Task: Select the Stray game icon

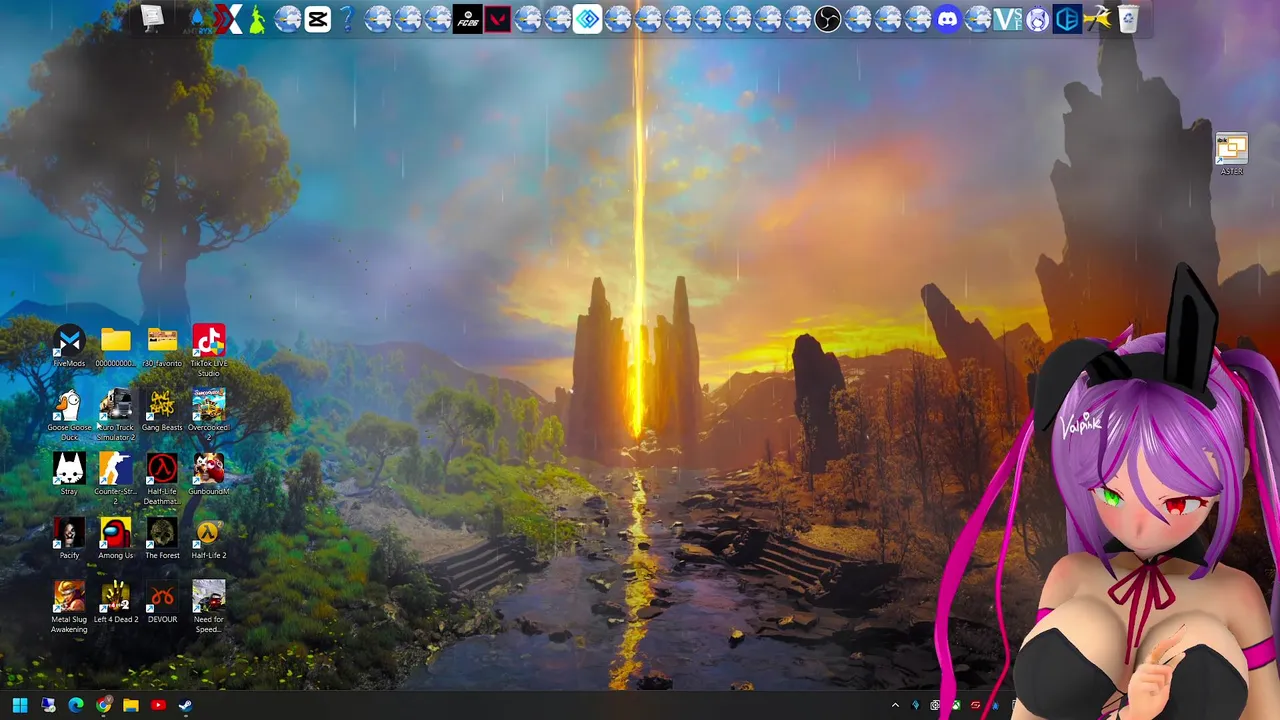Action: point(69,474)
